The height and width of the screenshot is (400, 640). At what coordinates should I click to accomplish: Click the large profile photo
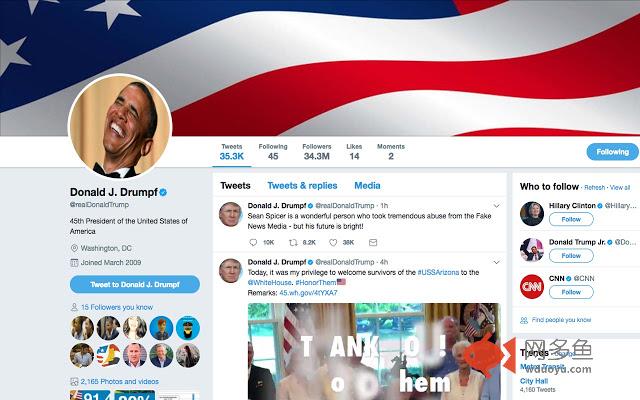point(120,126)
